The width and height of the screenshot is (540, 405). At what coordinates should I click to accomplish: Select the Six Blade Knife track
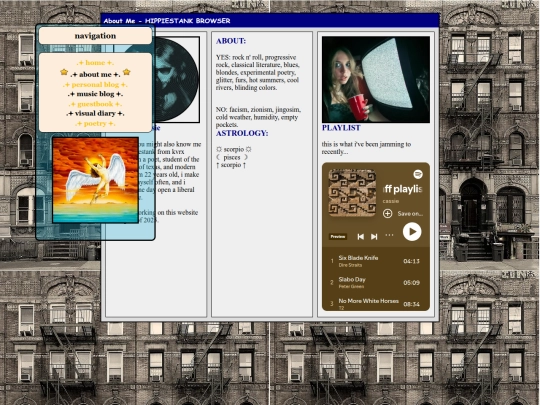[376, 261]
